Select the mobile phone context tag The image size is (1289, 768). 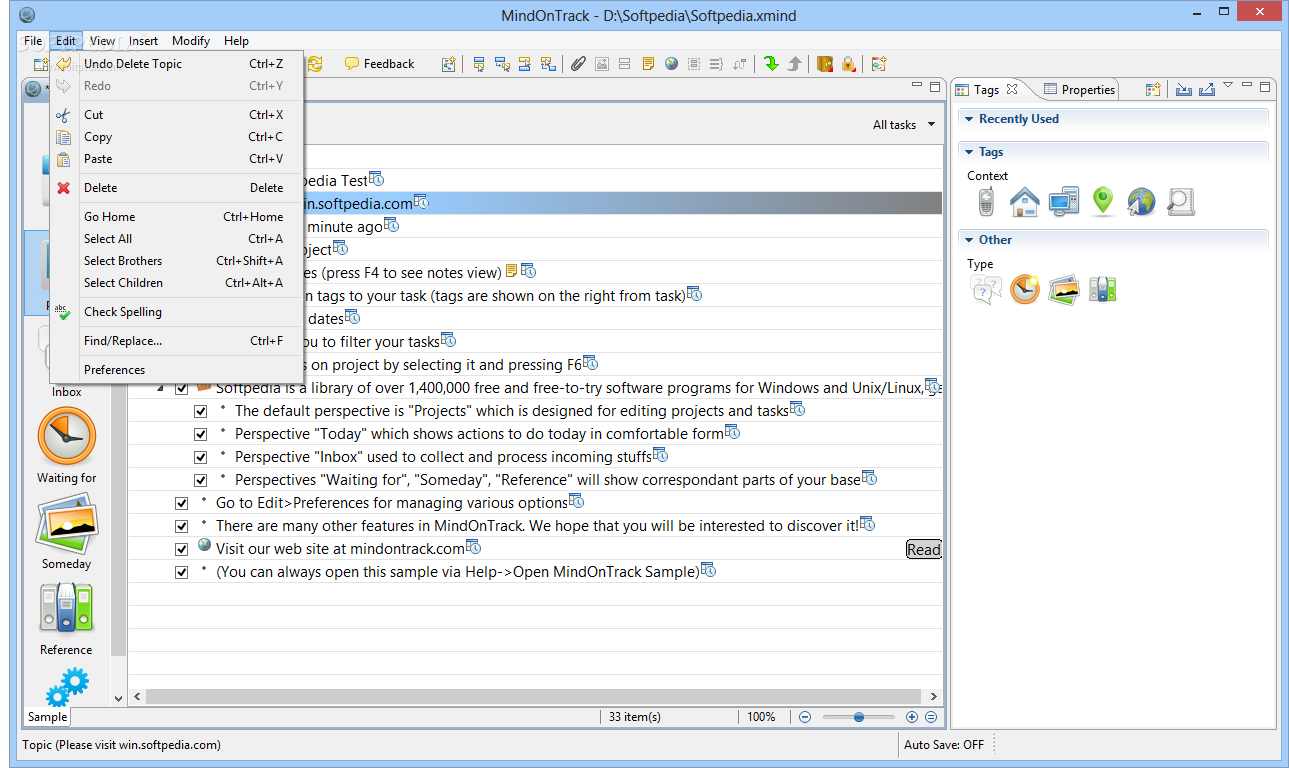coord(986,202)
